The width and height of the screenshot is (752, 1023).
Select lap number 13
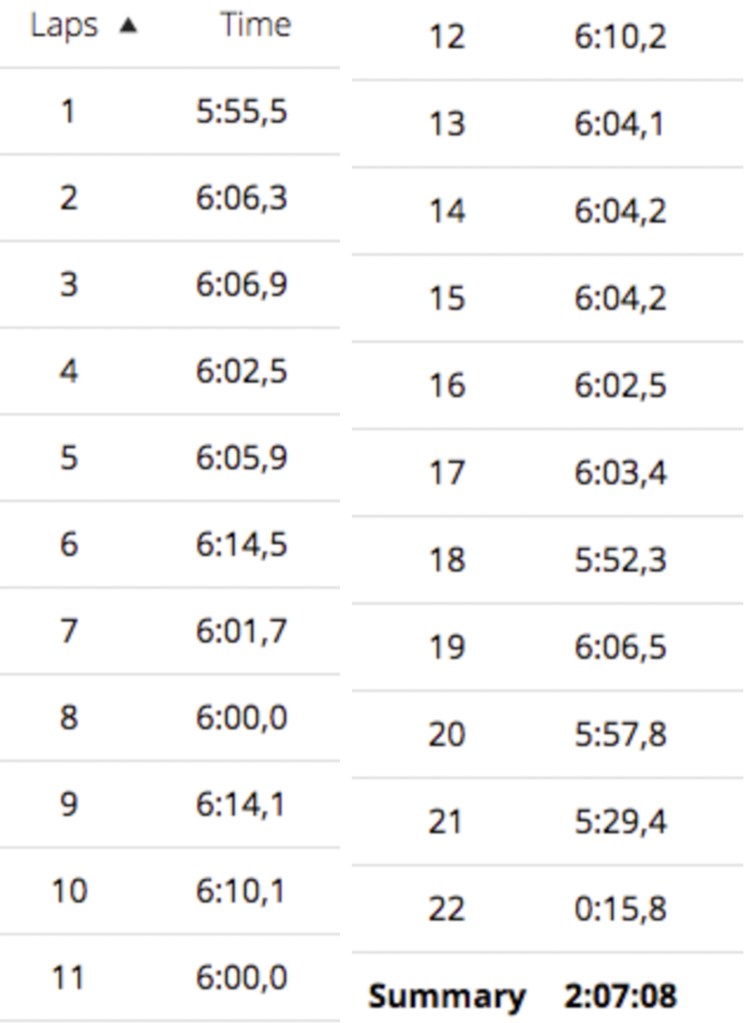[447, 125]
